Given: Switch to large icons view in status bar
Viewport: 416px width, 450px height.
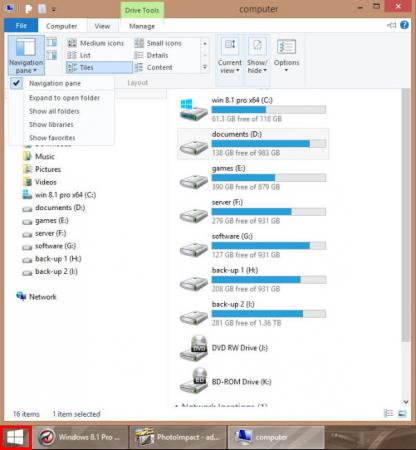Looking at the screenshot, I should 402,414.
